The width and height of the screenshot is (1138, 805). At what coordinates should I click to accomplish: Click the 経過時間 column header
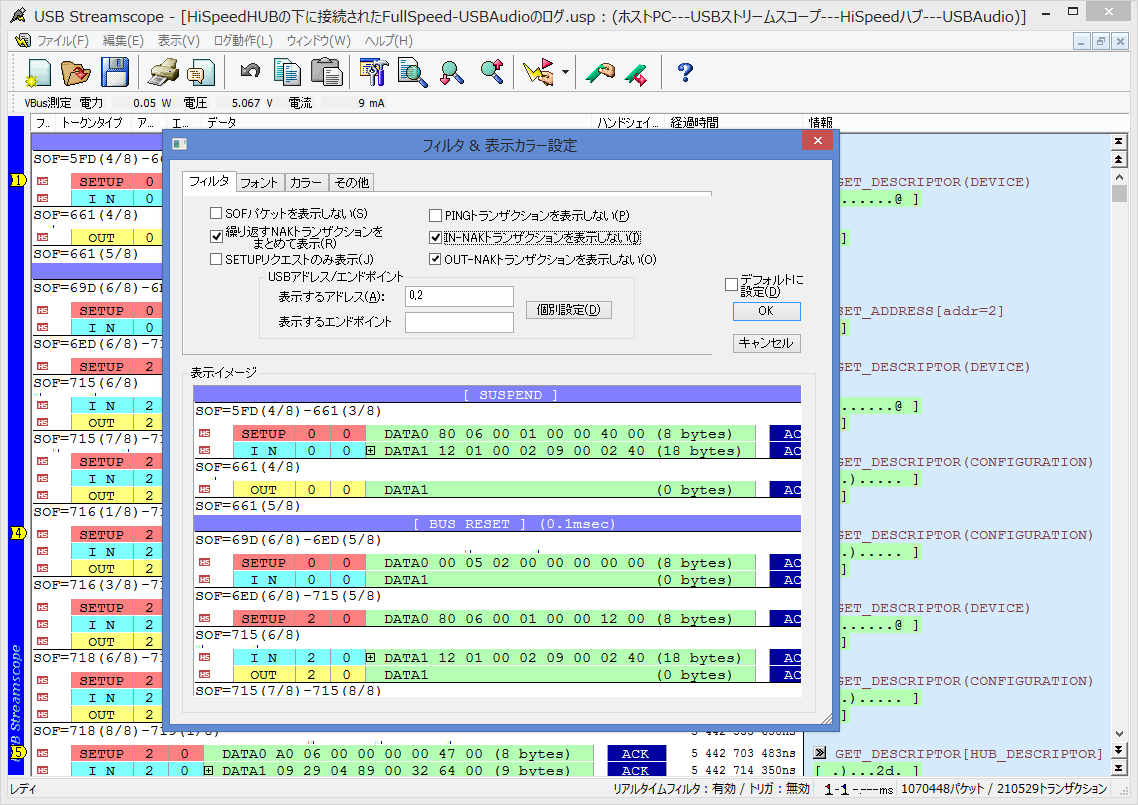[x=735, y=123]
